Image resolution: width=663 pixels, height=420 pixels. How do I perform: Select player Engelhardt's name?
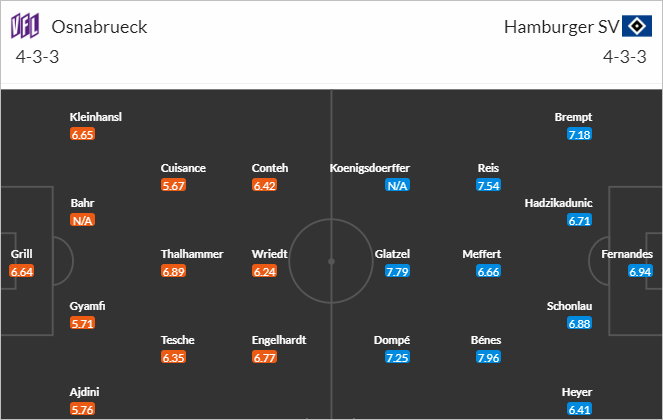[279, 340]
